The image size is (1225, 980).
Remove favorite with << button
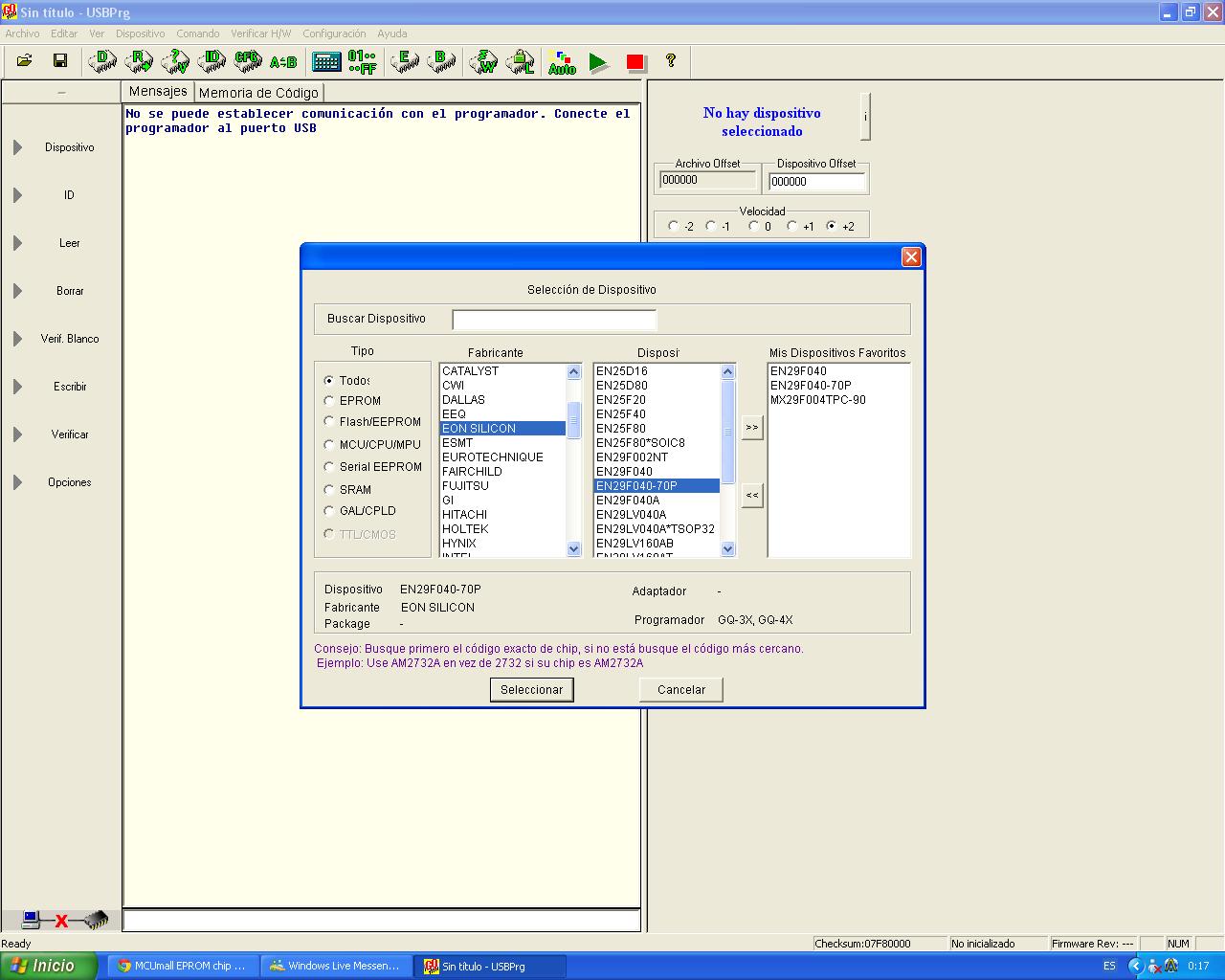[x=752, y=496]
